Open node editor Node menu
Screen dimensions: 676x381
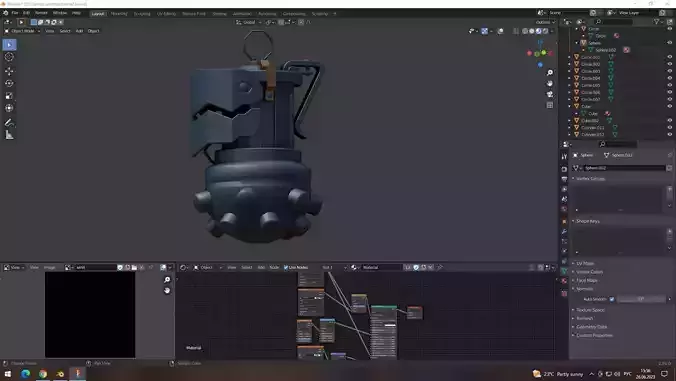pos(274,268)
